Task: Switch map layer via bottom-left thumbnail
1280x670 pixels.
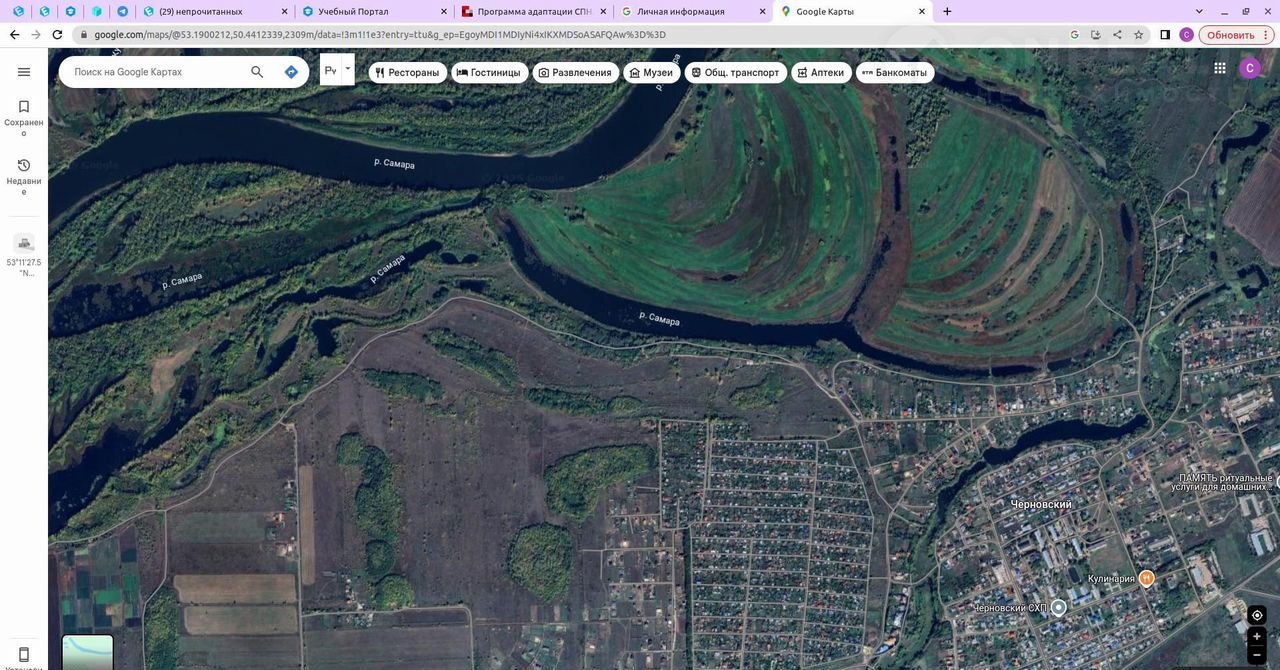Action: (x=88, y=652)
